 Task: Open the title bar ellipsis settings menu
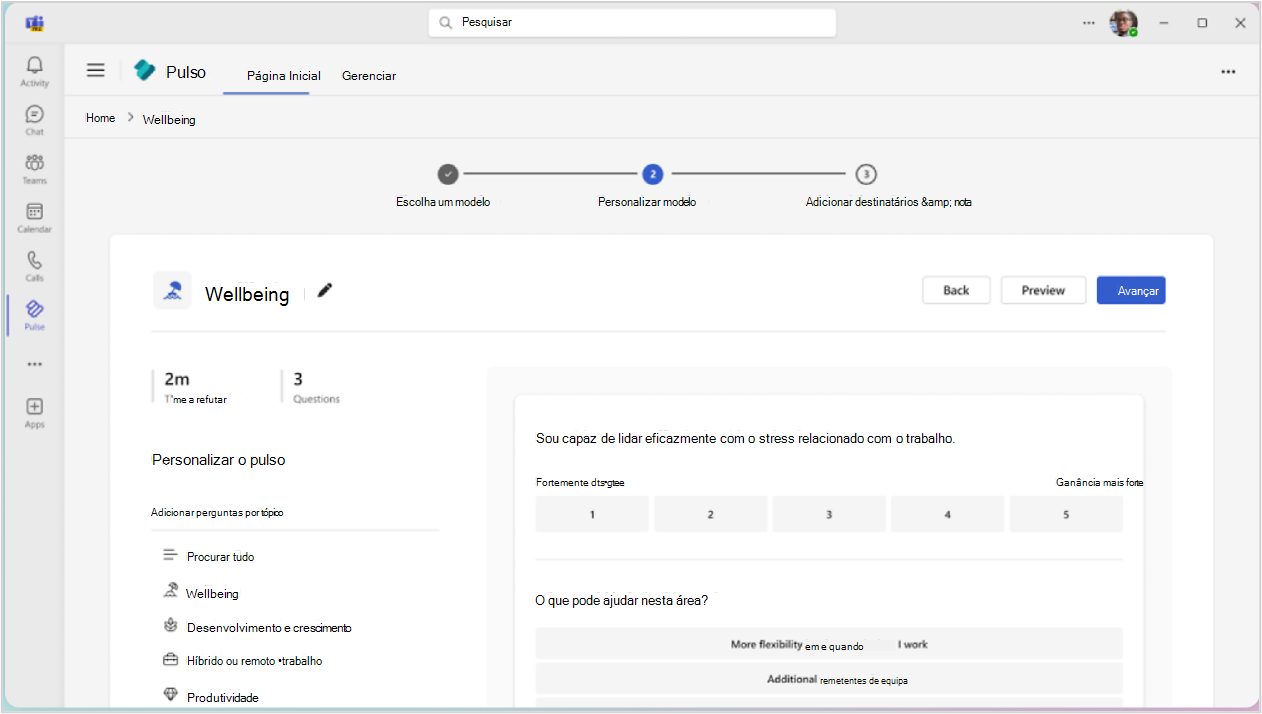(1088, 22)
